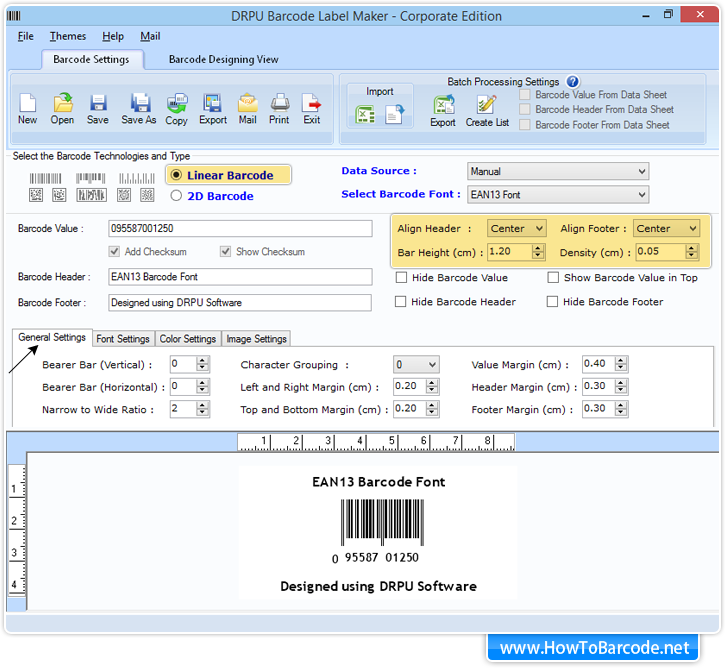The width and height of the screenshot is (725, 668).
Task: Select the third linear barcode sample thumbnail
Action: [x=137, y=178]
